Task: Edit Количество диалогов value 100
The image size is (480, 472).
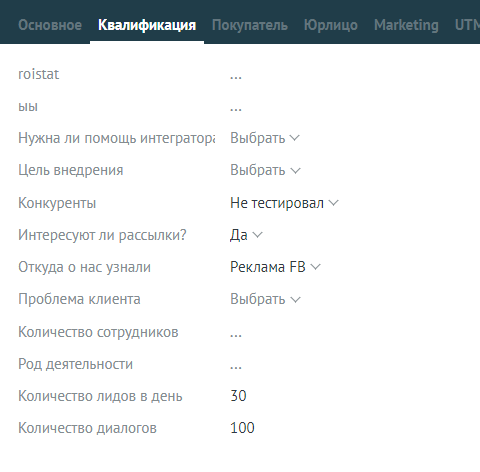Action: point(242,428)
